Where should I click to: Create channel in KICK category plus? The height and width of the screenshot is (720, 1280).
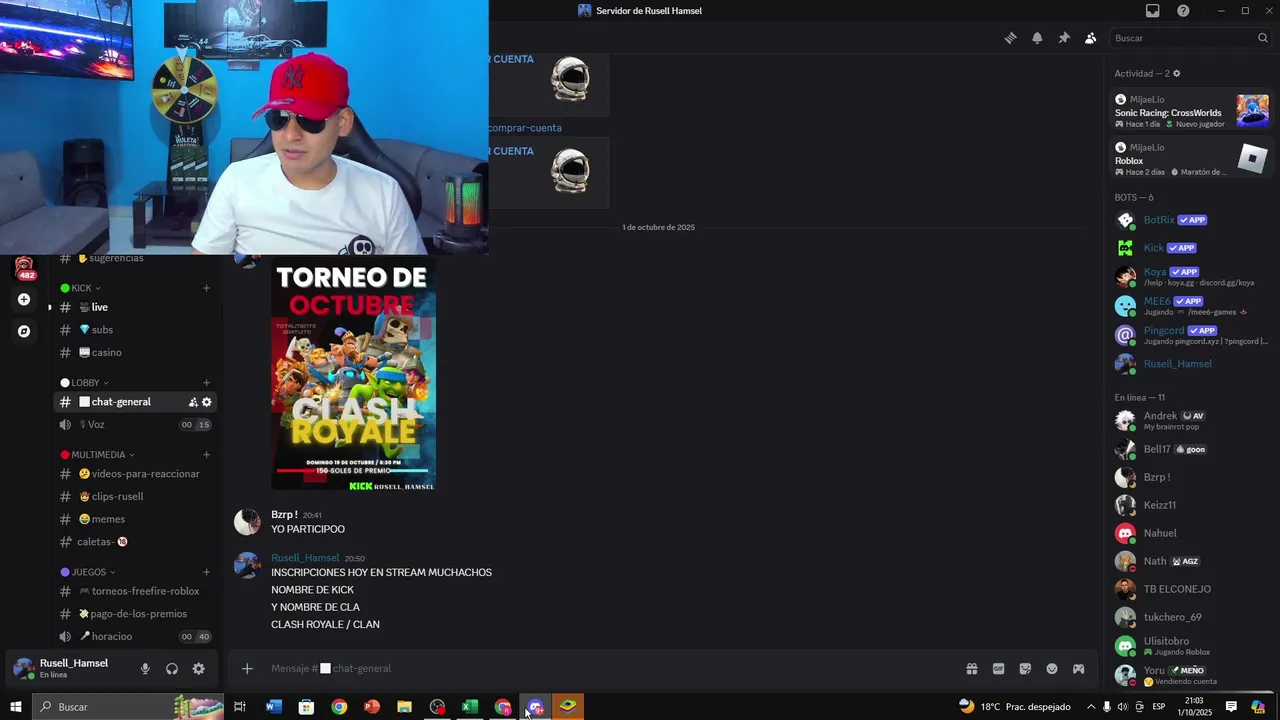(206, 288)
